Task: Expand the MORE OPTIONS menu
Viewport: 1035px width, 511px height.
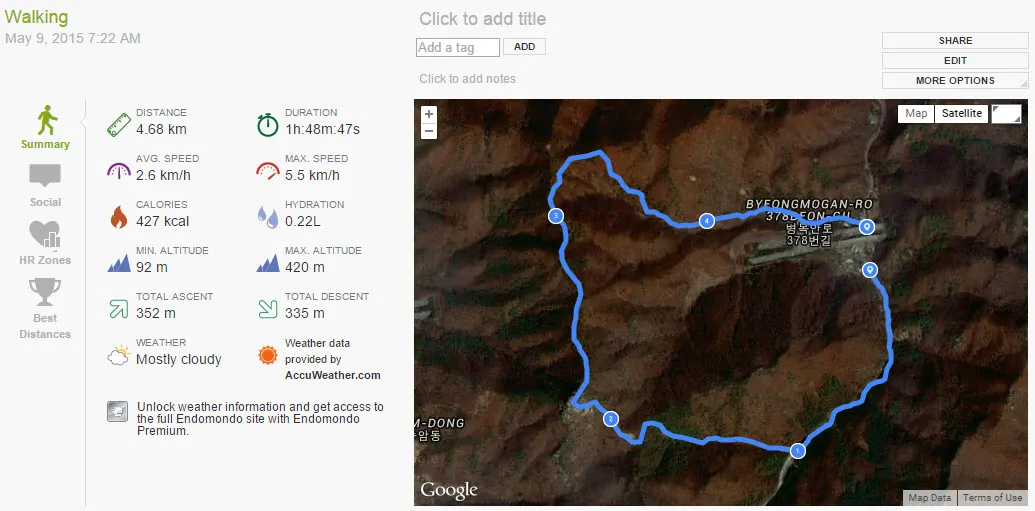Action: pyautogui.click(x=955, y=81)
